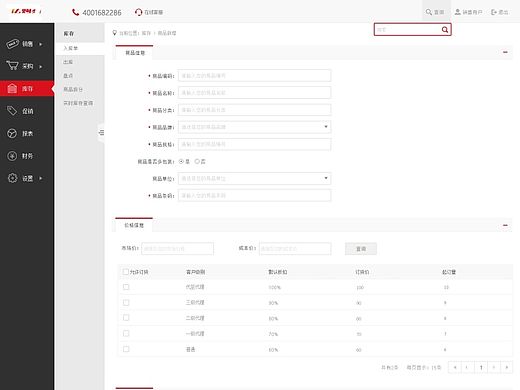Select the Inventory warehouse icon in sidebar
Viewport: 520px width, 390px height.
pyautogui.click(x=12, y=88)
